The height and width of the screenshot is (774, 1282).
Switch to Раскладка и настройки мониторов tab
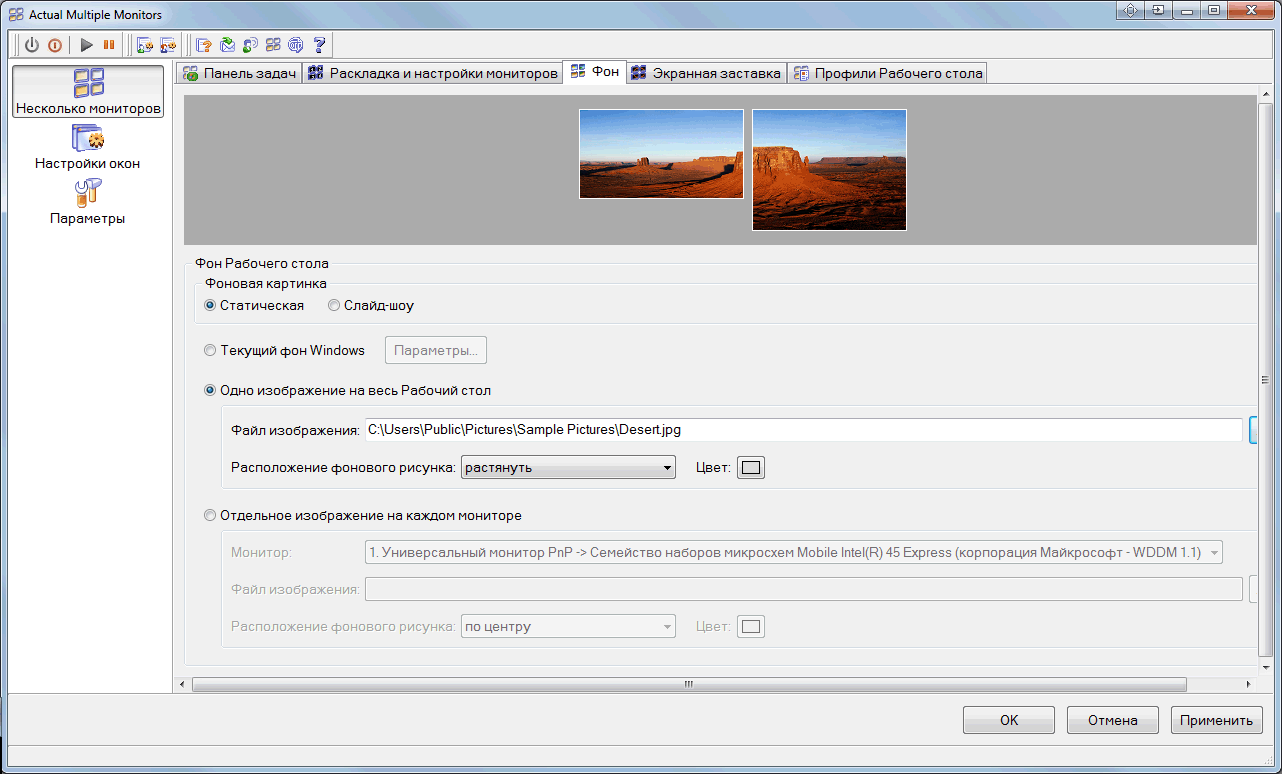tap(432, 73)
